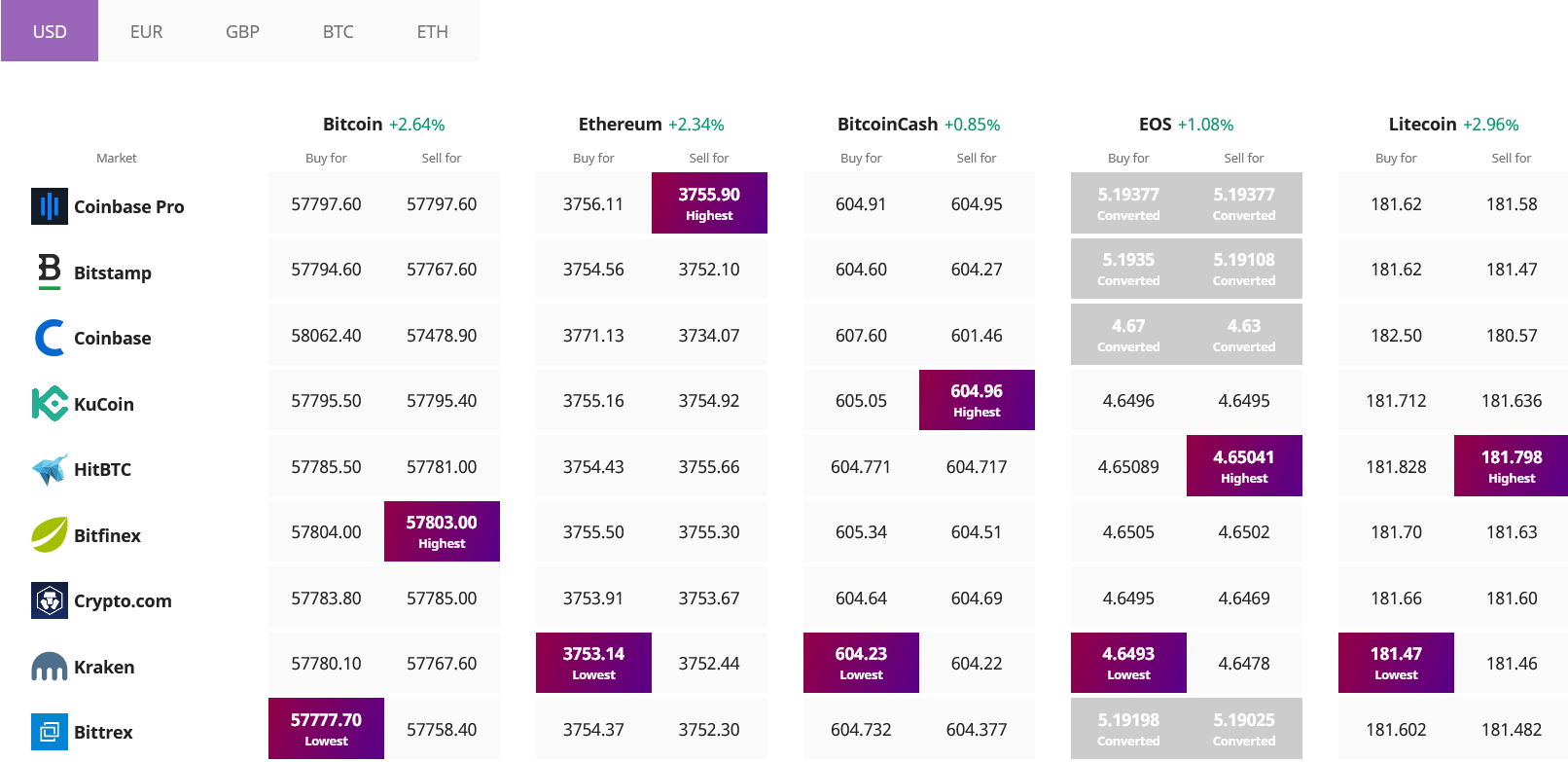Click the Bitfinex leaf logo icon
This screenshot has width=1568, height=762.
point(50,534)
